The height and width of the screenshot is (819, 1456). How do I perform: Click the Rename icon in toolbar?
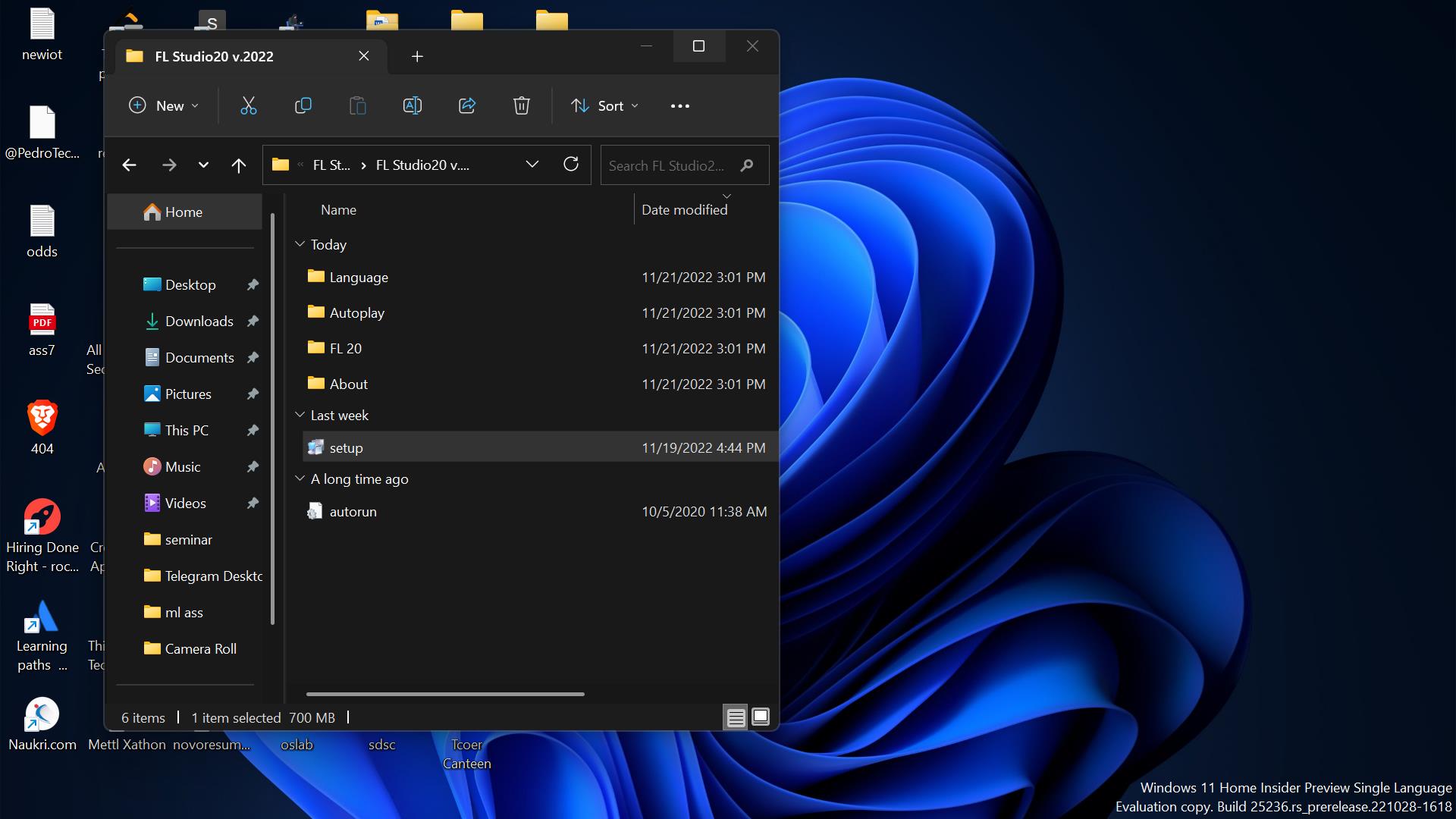click(412, 106)
